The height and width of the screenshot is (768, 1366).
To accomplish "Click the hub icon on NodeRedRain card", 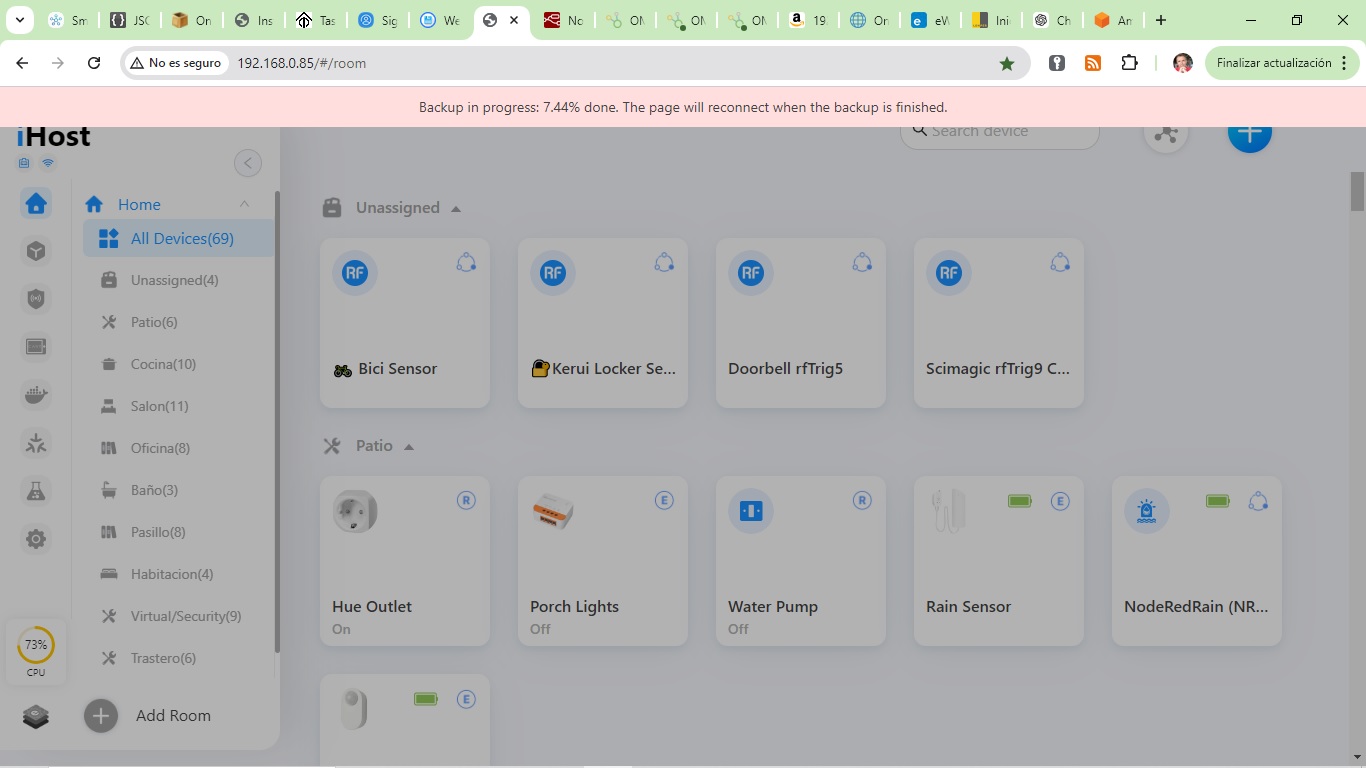I will coord(1258,500).
